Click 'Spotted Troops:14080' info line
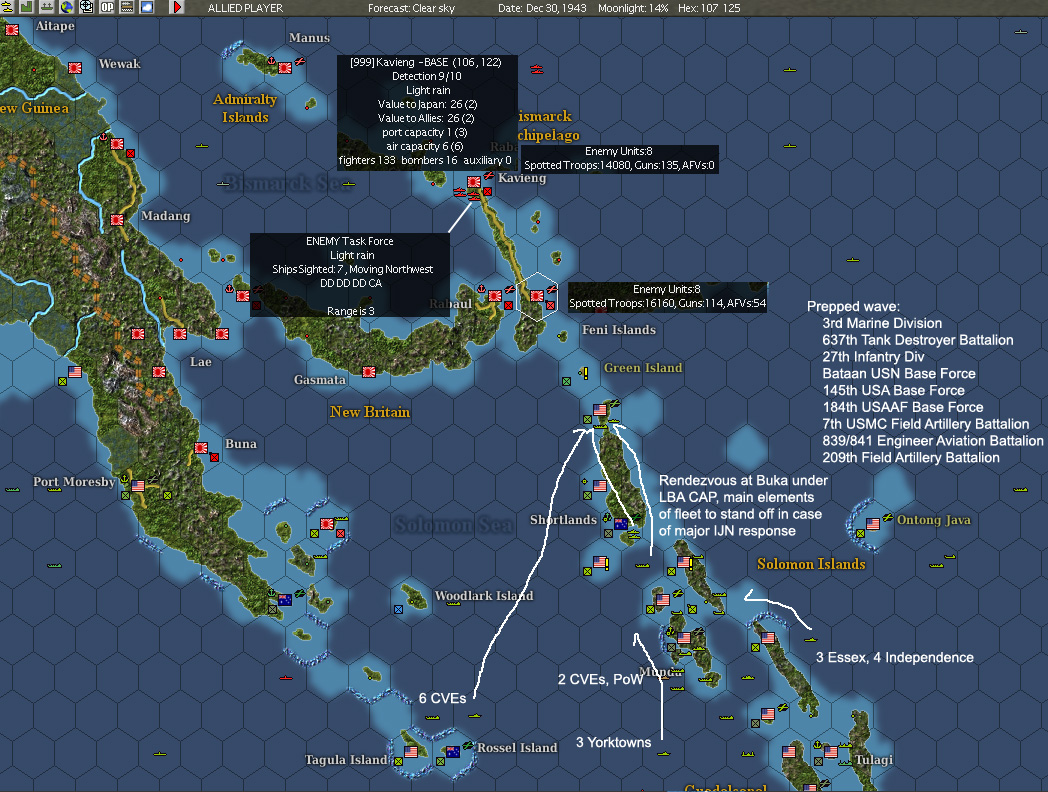Viewport: 1048px width, 792px height. [x=619, y=165]
